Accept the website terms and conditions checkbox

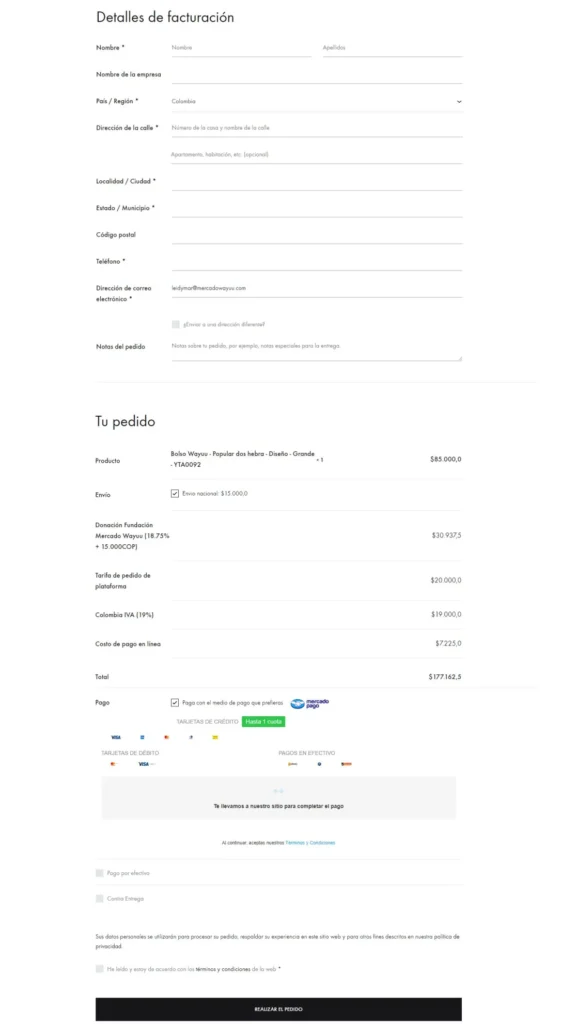coord(99,969)
